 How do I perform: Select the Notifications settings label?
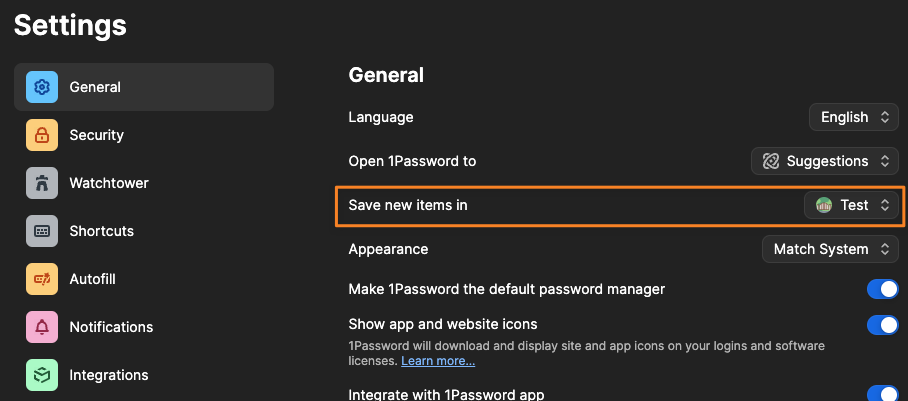[x=111, y=327]
